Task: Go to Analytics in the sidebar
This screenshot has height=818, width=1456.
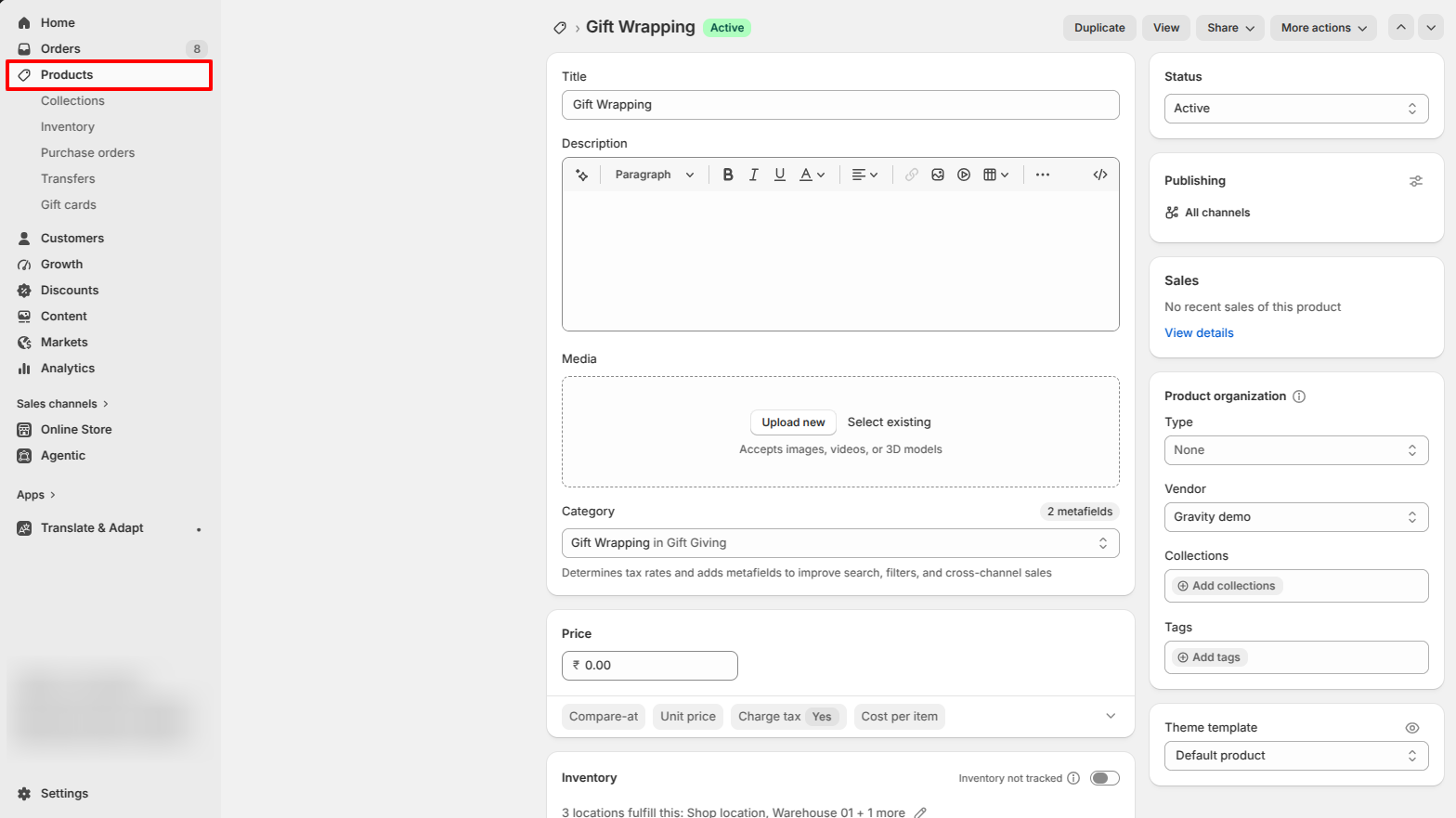Action: (x=68, y=368)
